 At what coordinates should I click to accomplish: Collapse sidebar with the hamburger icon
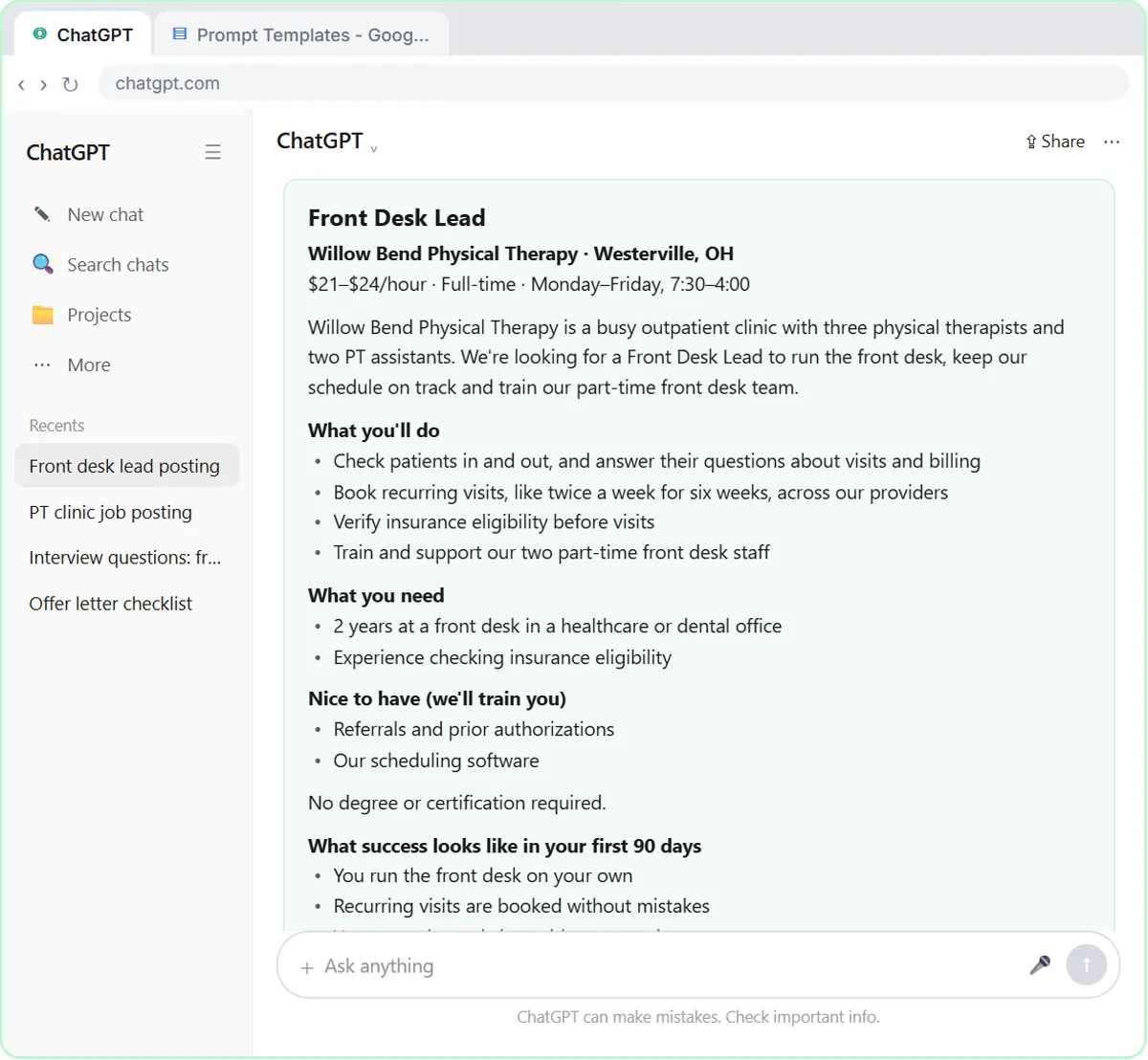tap(213, 152)
